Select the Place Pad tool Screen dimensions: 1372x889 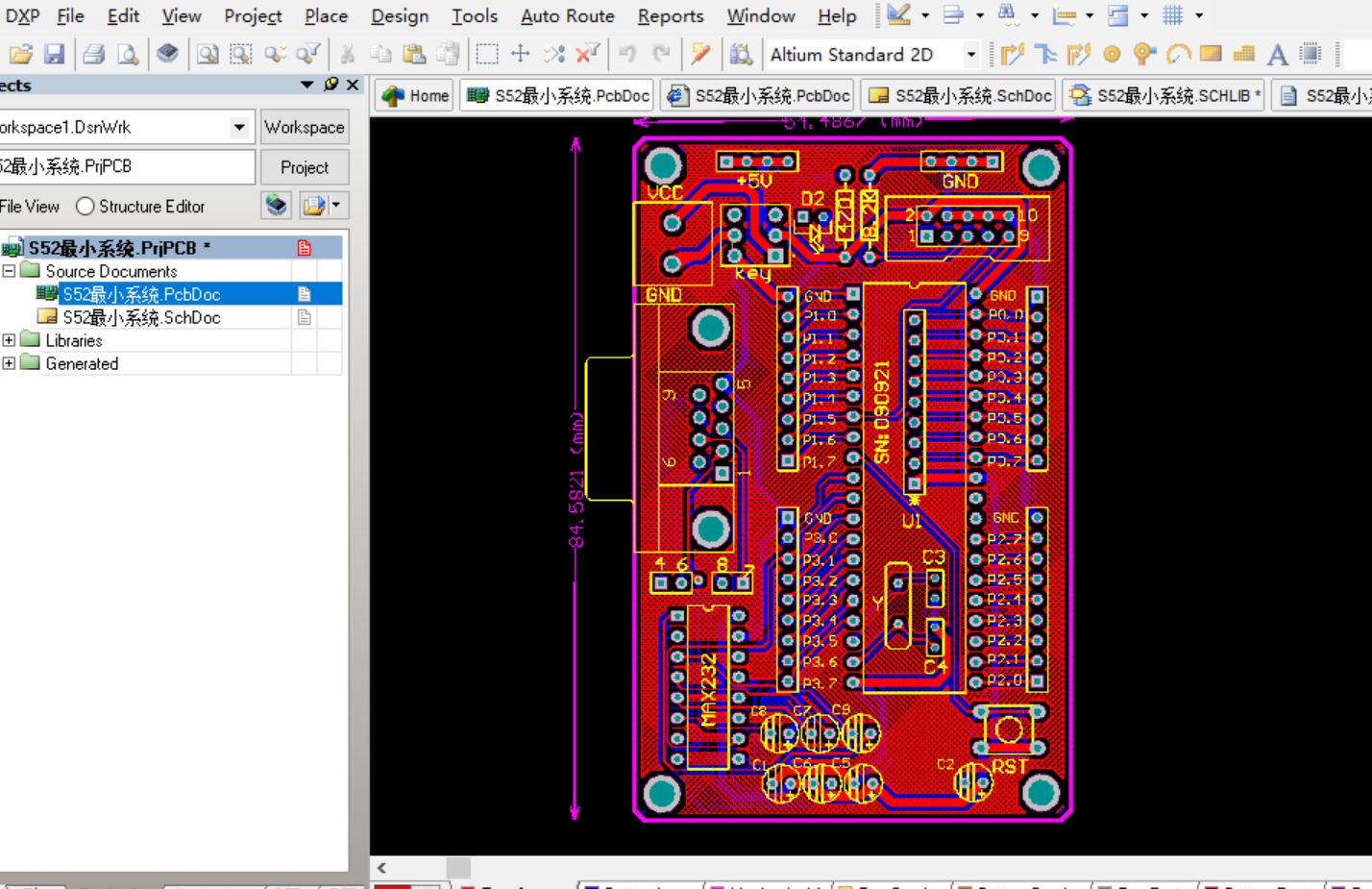(x=1112, y=54)
